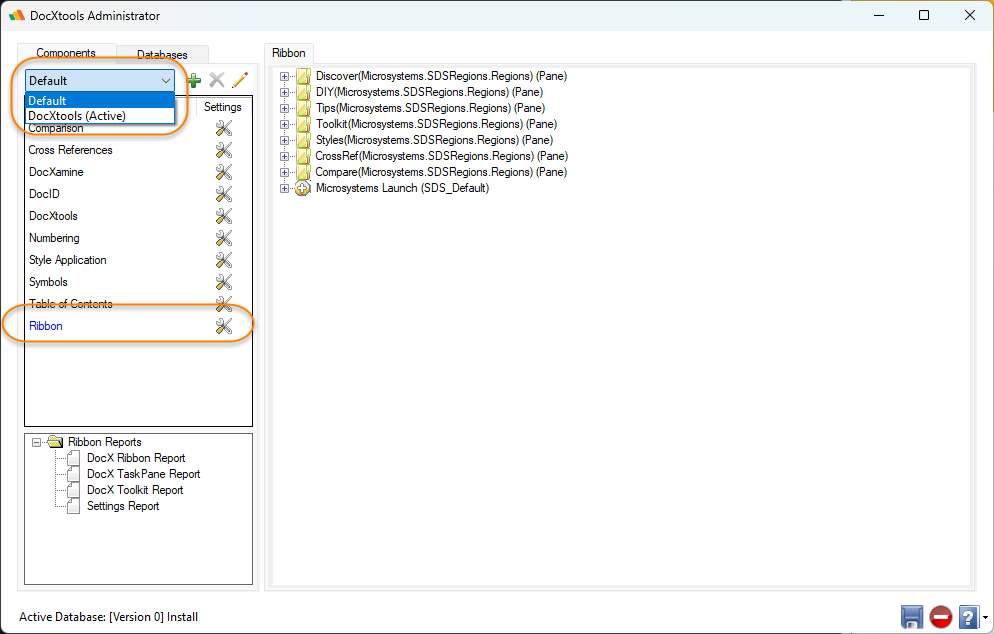
Task: Open settings tools icon for DocXtools
Action: coord(224,216)
